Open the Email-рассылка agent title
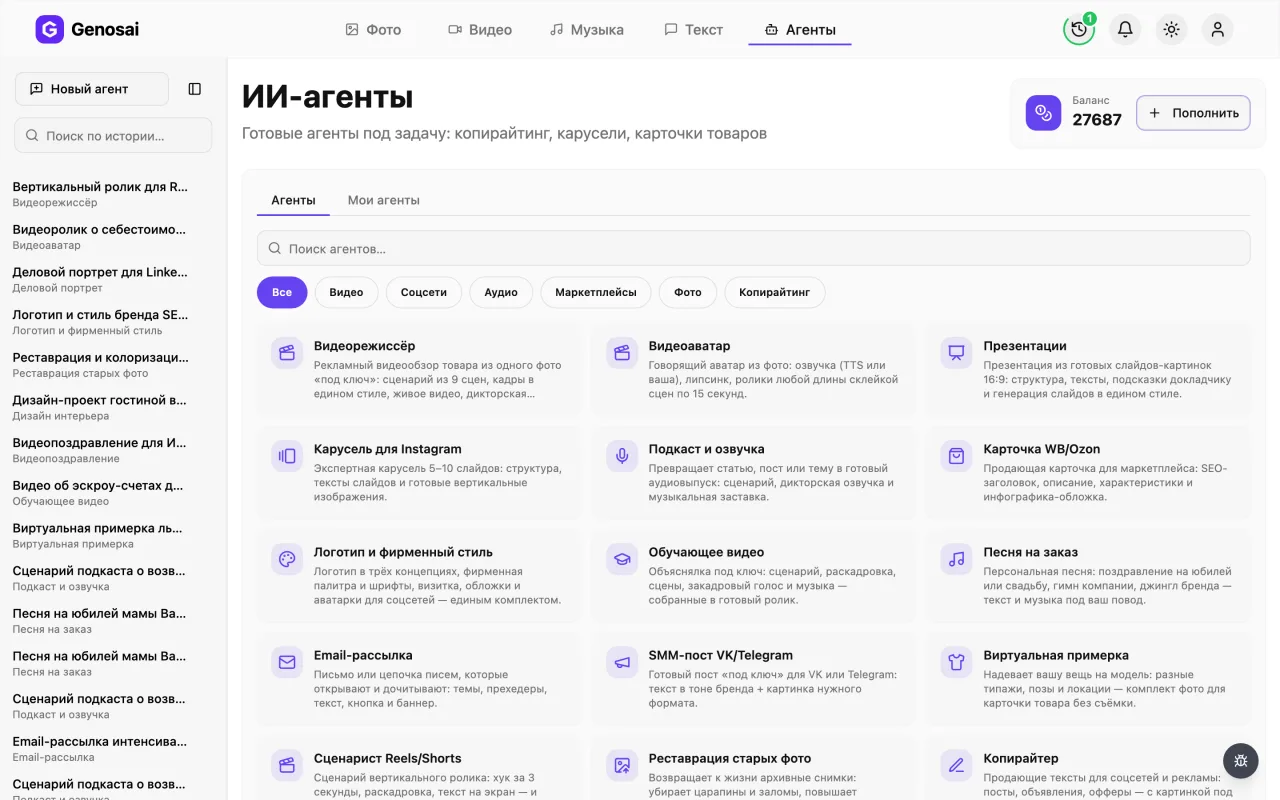1280x800 pixels. [x=363, y=655]
